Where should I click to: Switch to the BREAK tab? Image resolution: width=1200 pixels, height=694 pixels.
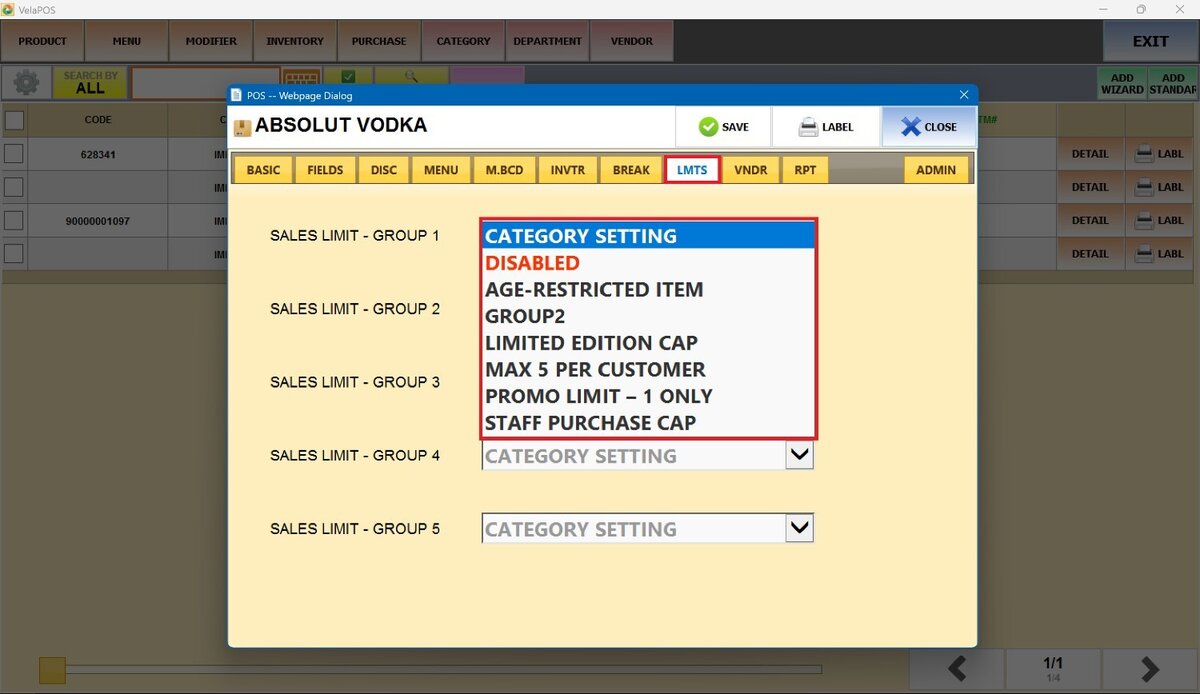coord(631,170)
